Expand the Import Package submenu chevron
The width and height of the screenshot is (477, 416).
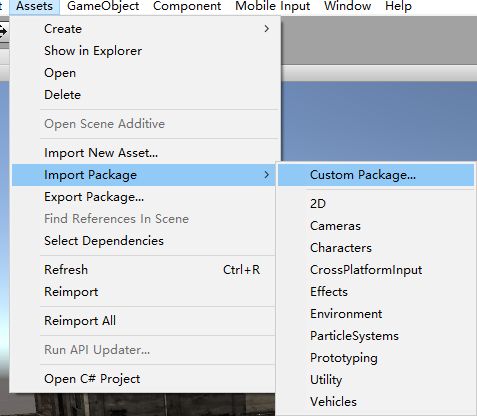[266, 175]
